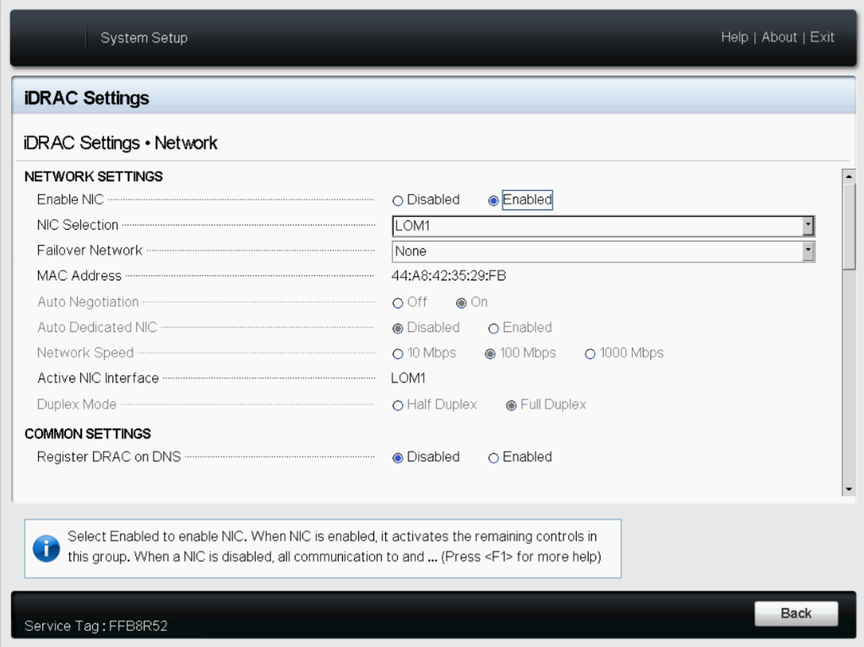Screen dimensions: 864x647
Task: Set Register DRAC on DNS to Disabled
Action: tap(398, 458)
